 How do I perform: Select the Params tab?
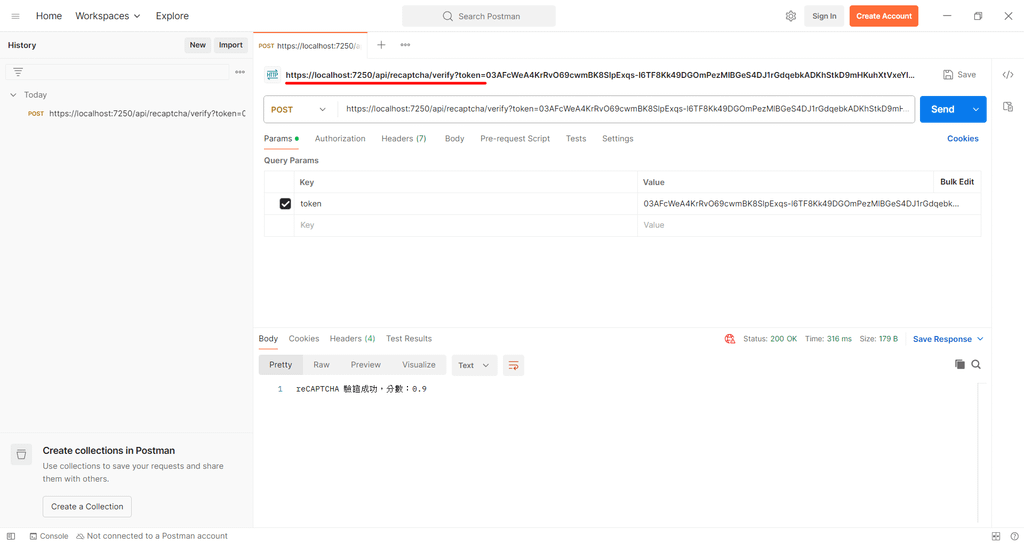[x=281, y=138]
